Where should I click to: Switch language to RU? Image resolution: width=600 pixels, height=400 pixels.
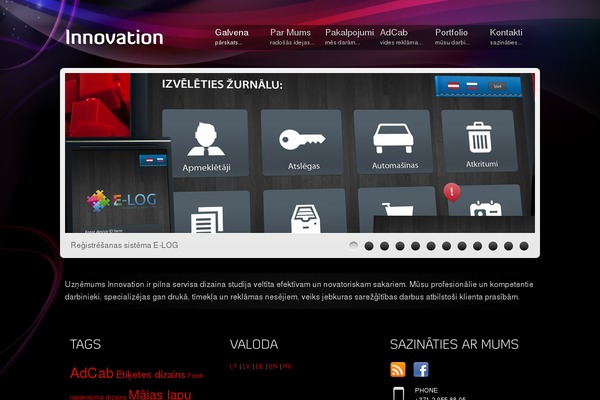pyautogui.click(x=287, y=366)
